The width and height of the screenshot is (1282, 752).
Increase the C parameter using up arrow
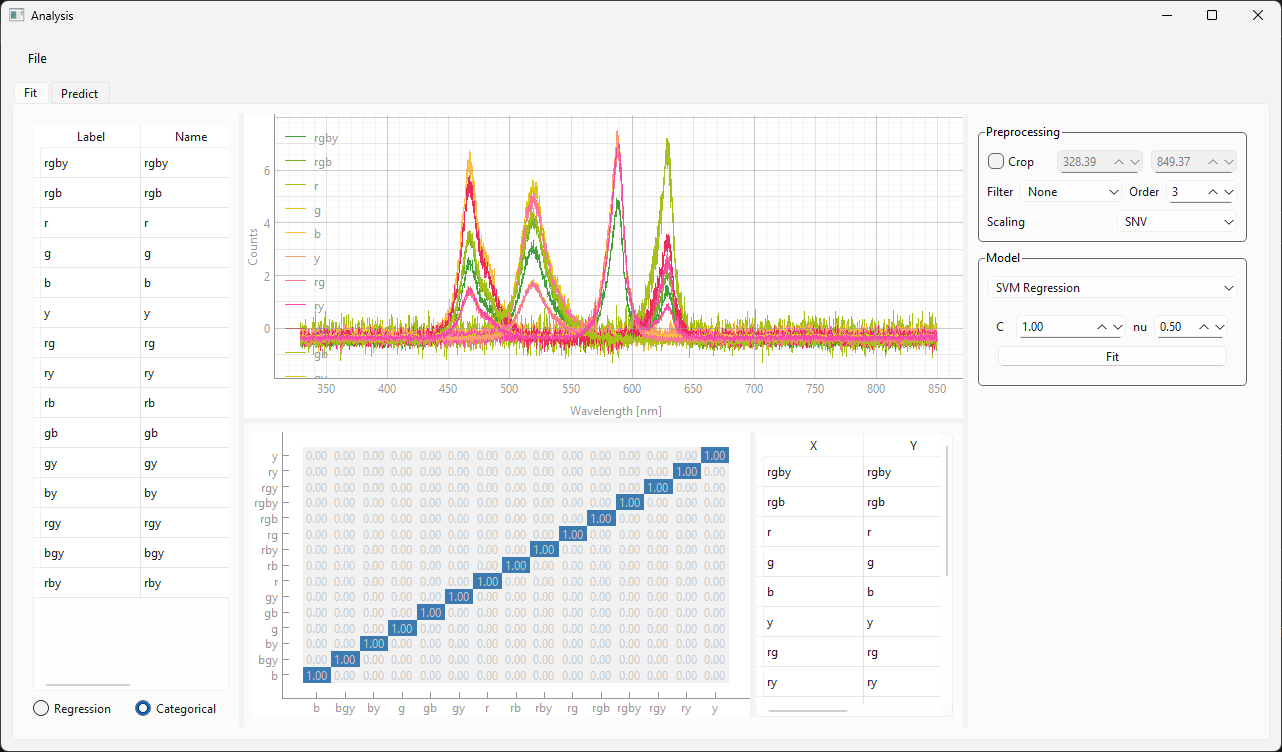pos(1101,327)
